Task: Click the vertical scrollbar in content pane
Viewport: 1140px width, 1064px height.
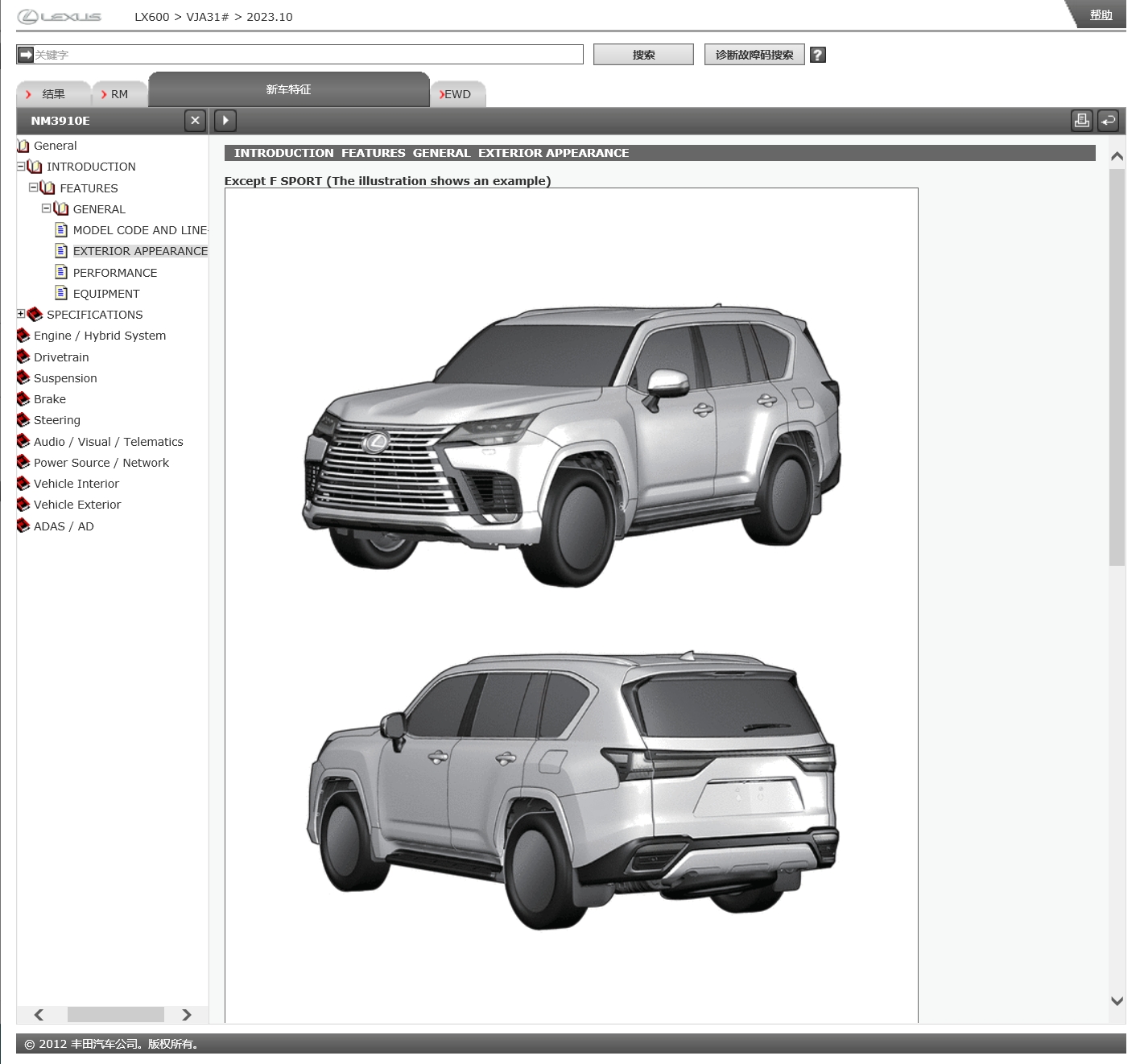Action: click(1116, 367)
